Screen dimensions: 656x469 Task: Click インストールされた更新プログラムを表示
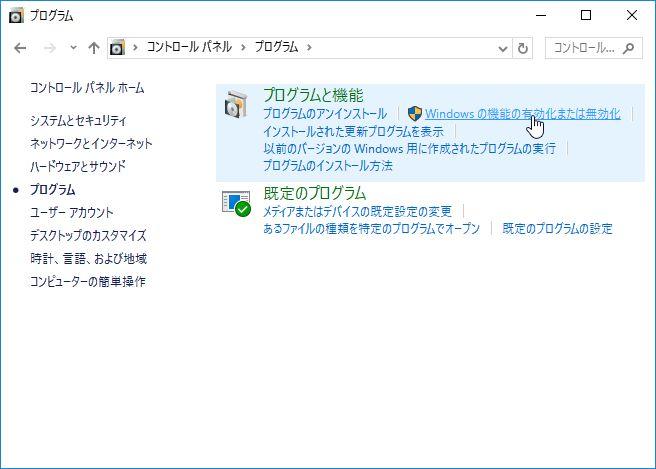pyautogui.click(x=354, y=132)
